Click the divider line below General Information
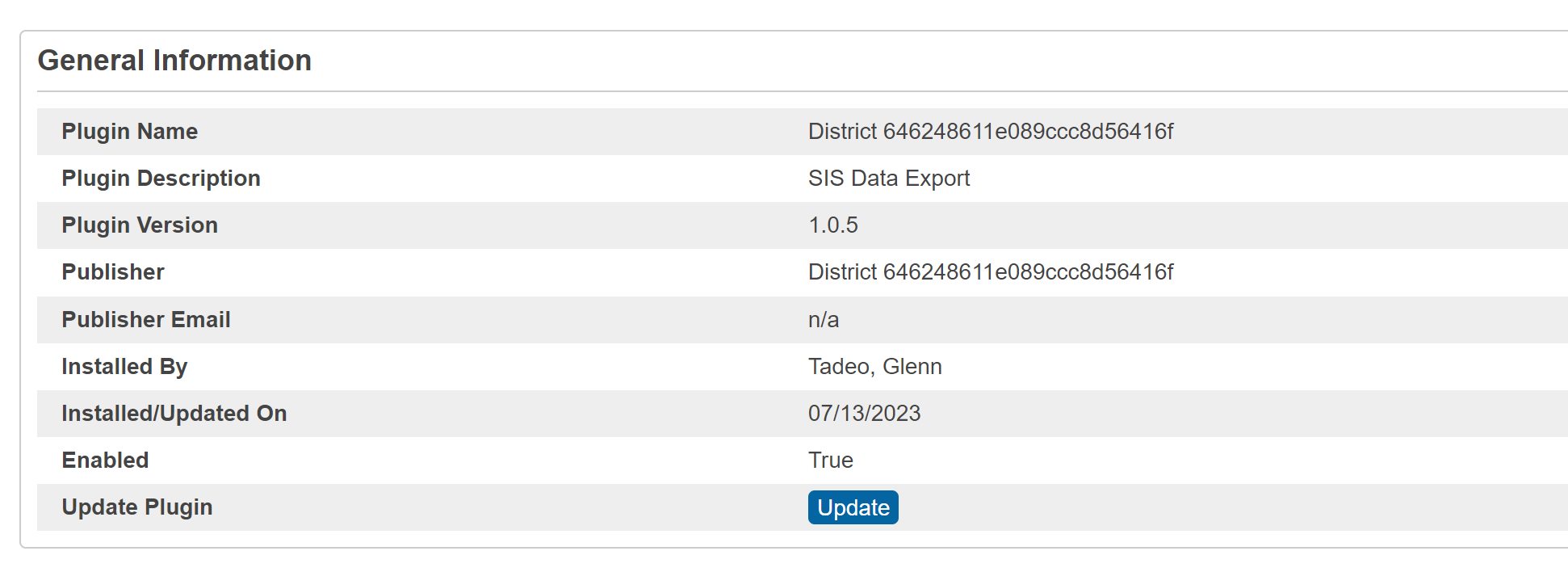Image resolution: width=1568 pixels, height=572 pixels. tap(803, 91)
